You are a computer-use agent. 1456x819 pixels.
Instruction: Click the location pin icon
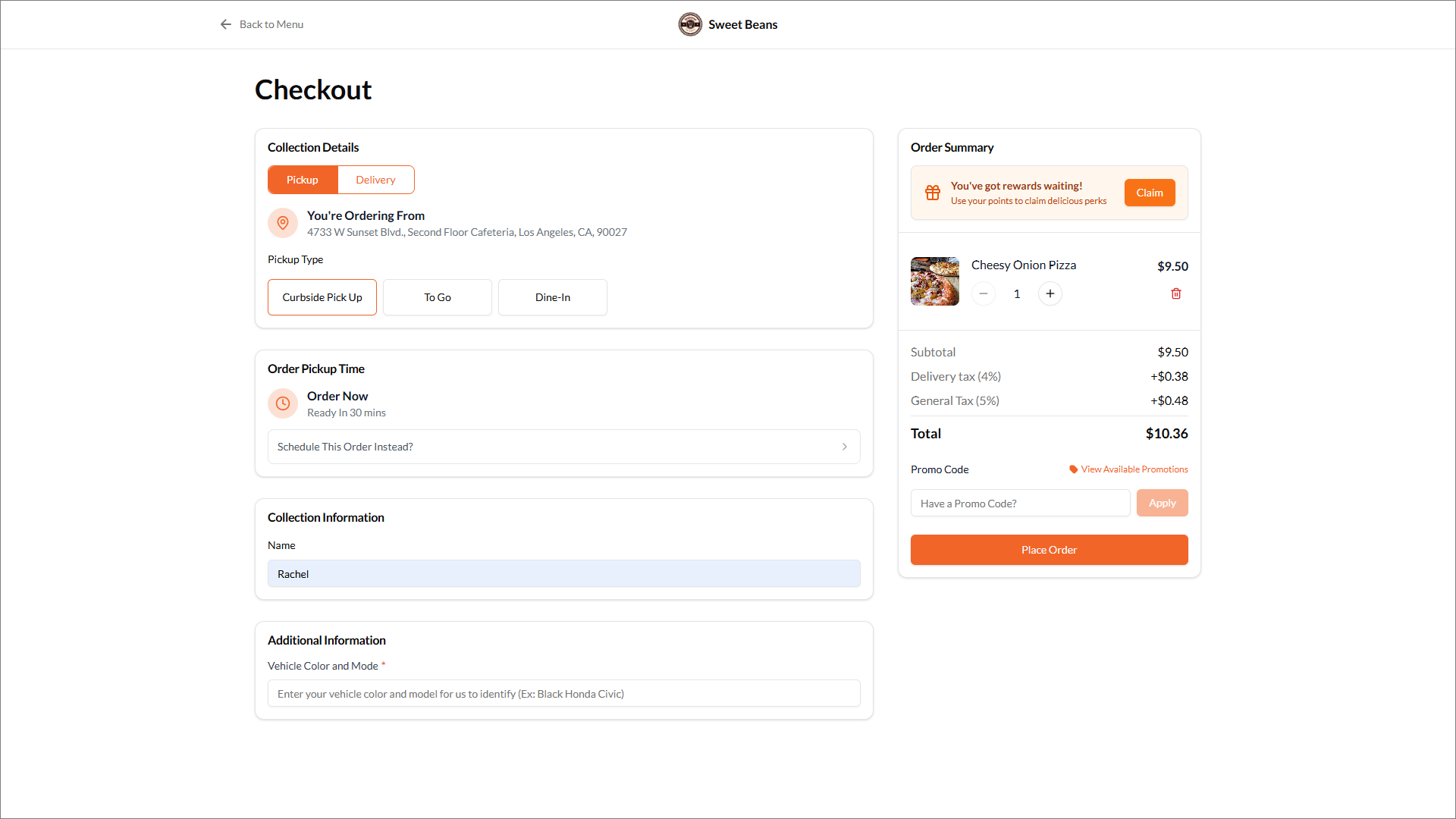(283, 223)
